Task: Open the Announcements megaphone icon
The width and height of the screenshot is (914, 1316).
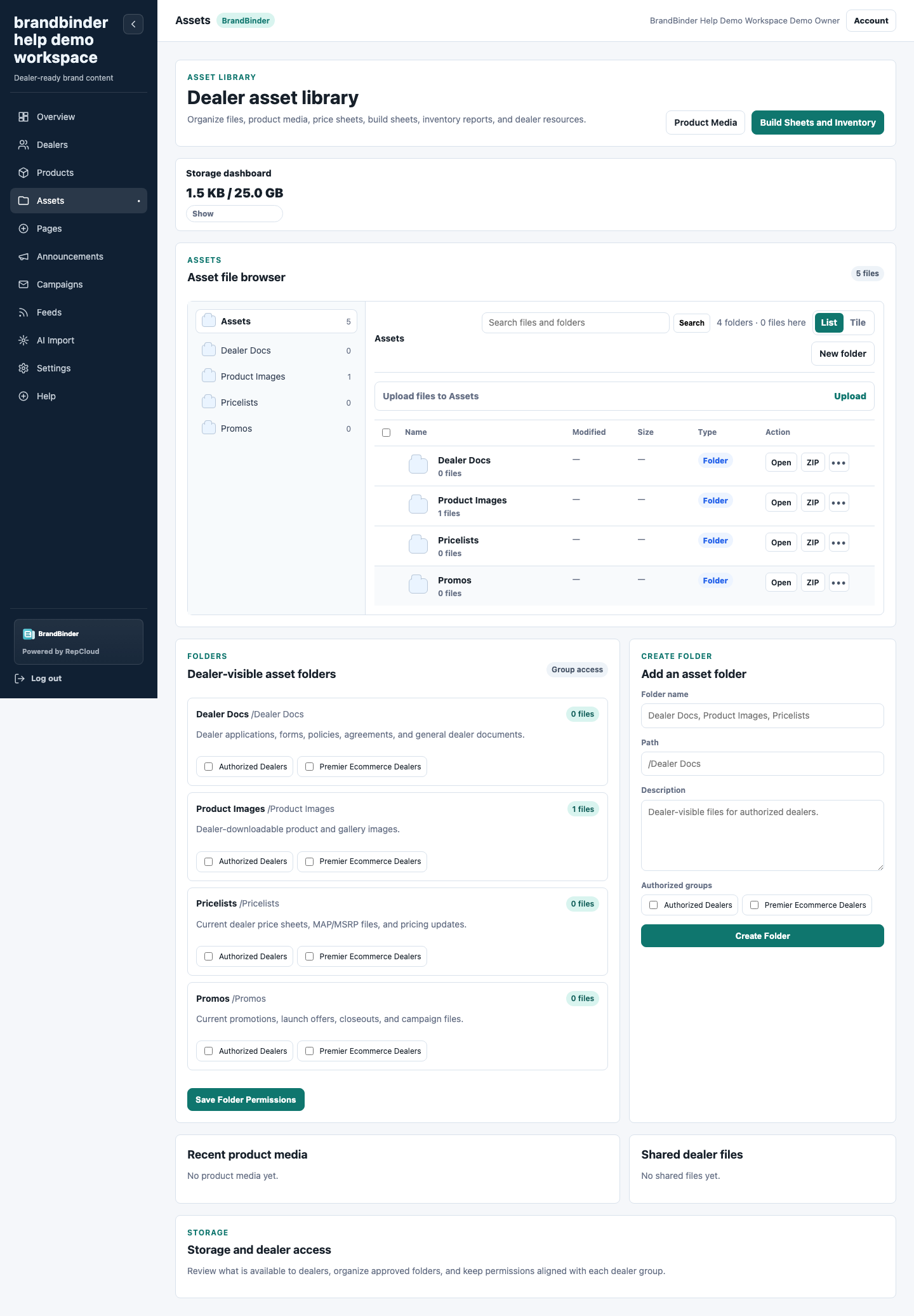Action: point(23,256)
